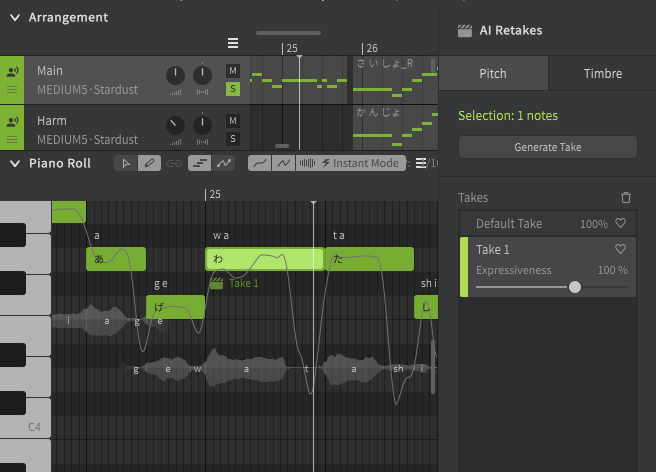Viewport: 656px width, 472px height.
Task: Click the Harm track voice icon
Action: (x=12, y=122)
